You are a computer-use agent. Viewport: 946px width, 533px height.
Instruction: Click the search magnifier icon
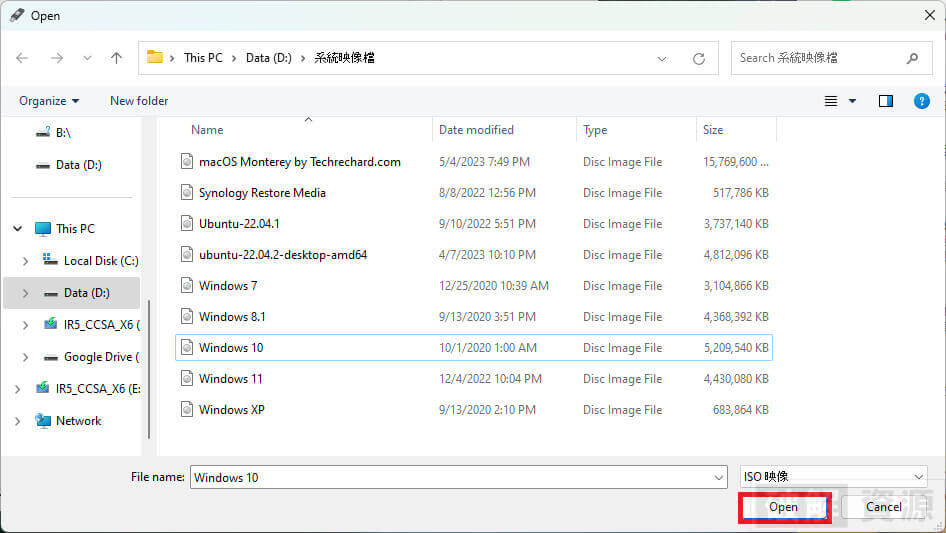pyautogui.click(x=912, y=58)
